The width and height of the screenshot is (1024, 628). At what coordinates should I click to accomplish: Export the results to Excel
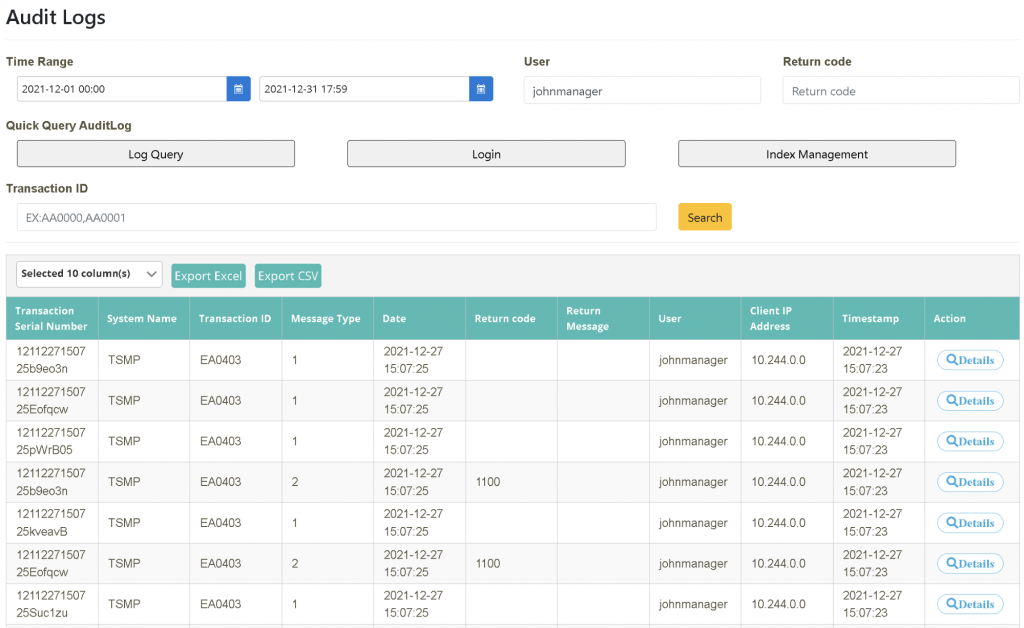point(208,275)
